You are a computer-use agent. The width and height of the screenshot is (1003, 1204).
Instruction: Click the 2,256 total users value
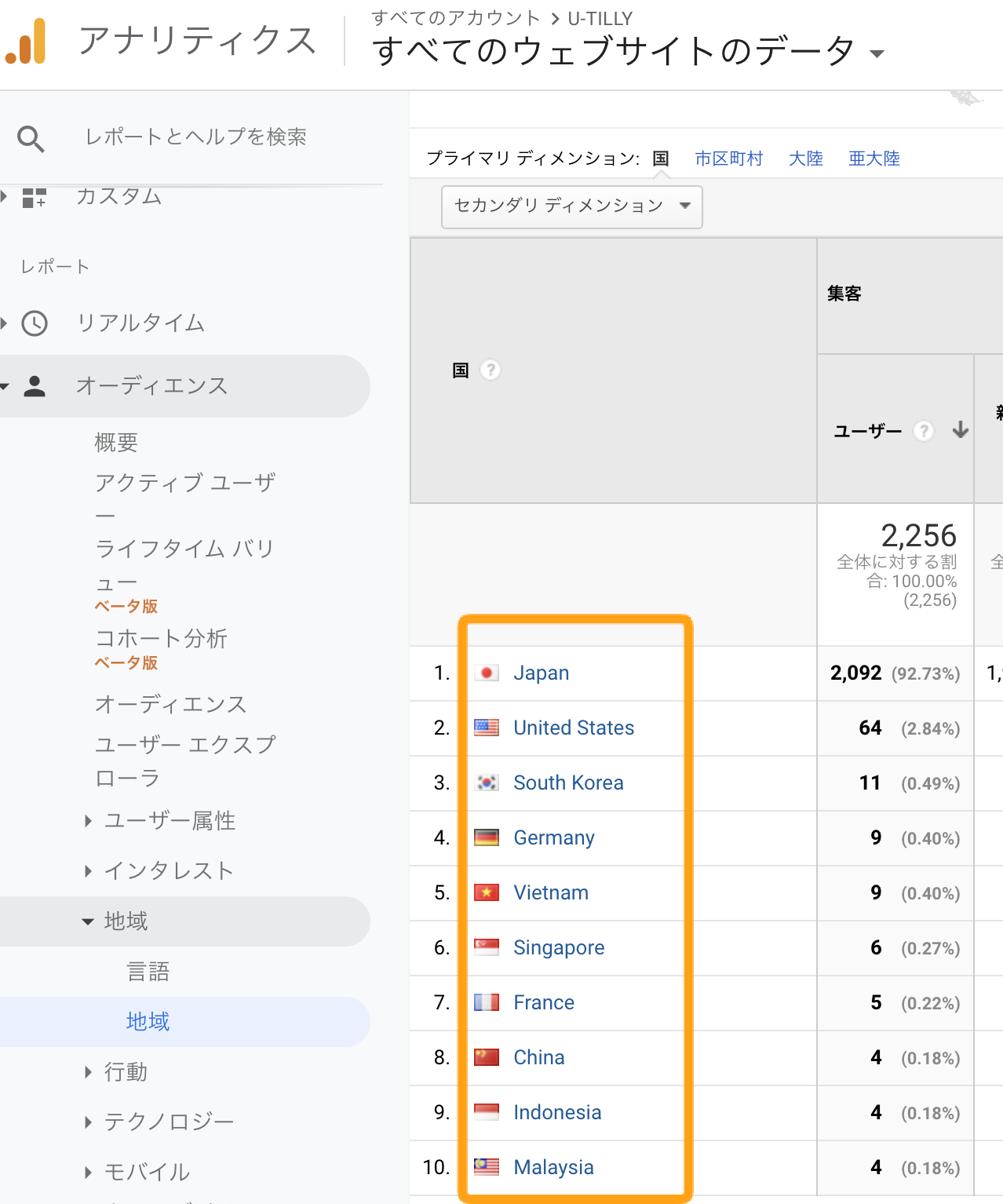click(919, 535)
